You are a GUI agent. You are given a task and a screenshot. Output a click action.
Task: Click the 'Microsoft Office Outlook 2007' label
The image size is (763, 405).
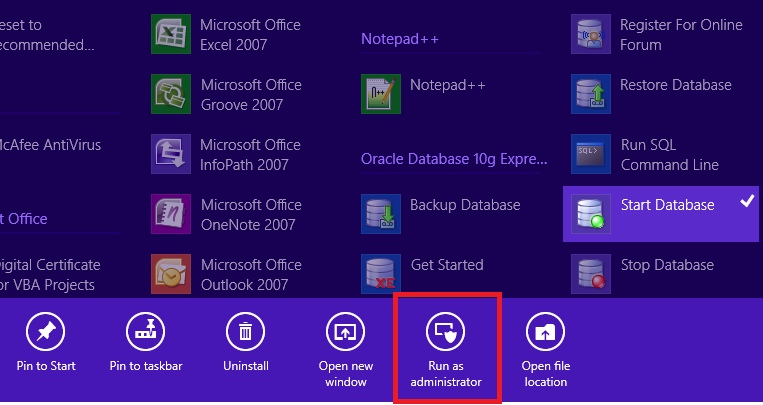tap(251, 274)
